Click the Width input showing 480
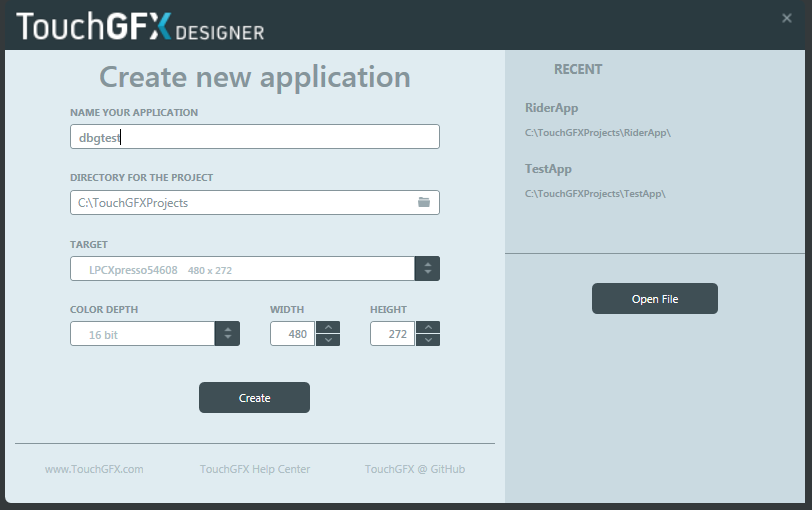Image resolution: width=812 pixels, height=510 pixels. click(x=293, y=333)
